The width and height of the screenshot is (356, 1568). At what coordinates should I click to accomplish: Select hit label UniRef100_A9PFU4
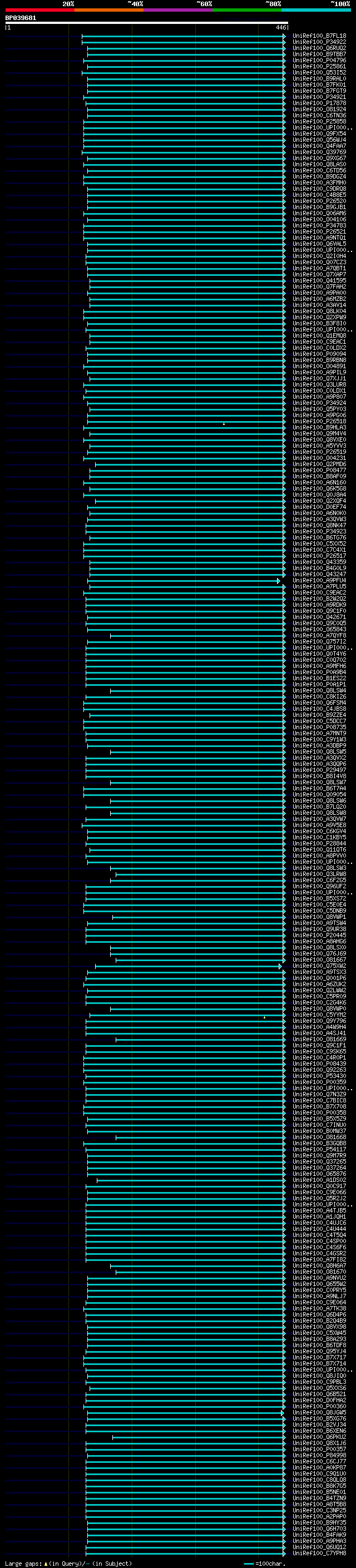pyautogui.click(x=319, y=581)
